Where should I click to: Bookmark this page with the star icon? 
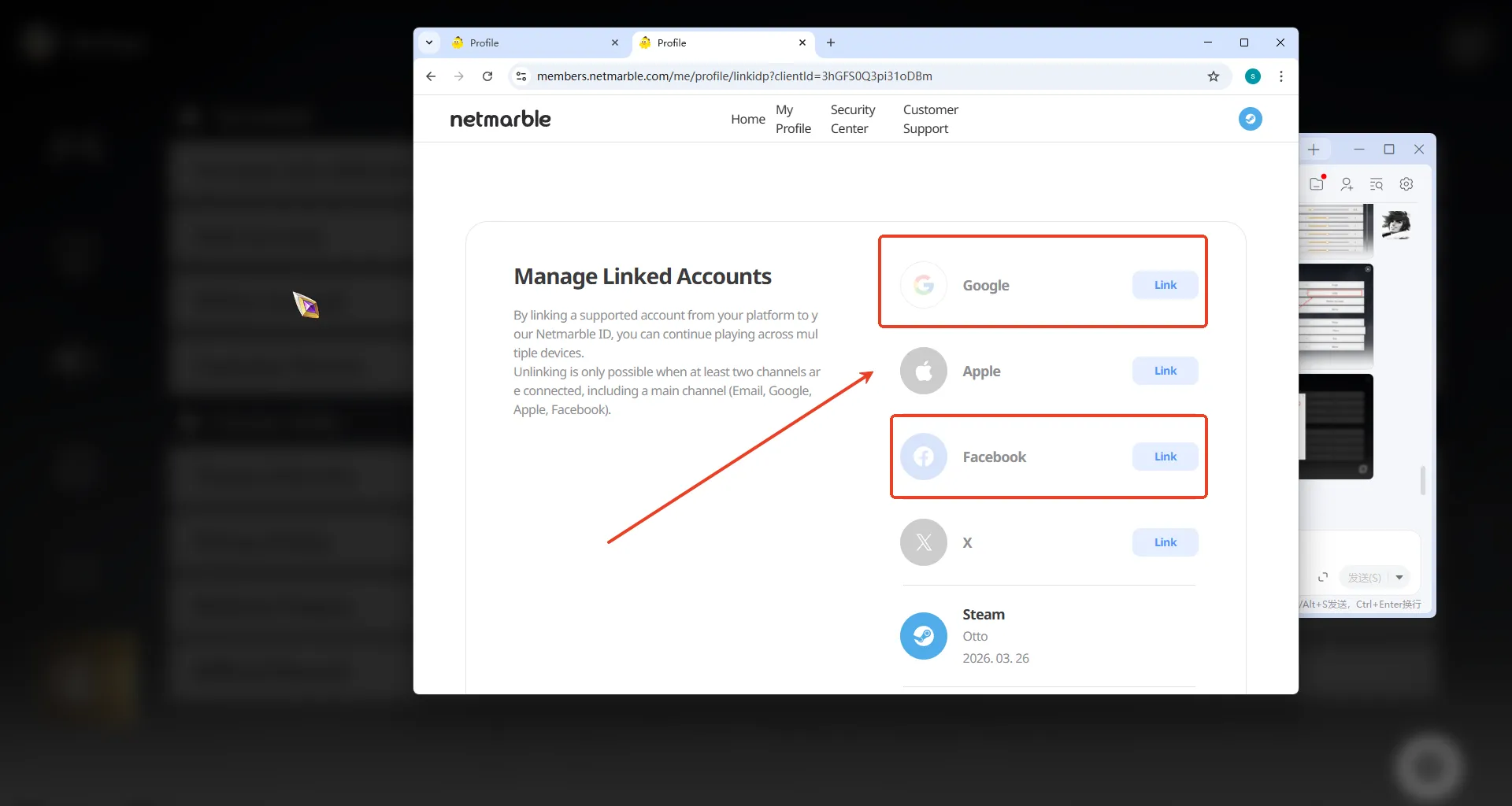tap(1213, 76)
